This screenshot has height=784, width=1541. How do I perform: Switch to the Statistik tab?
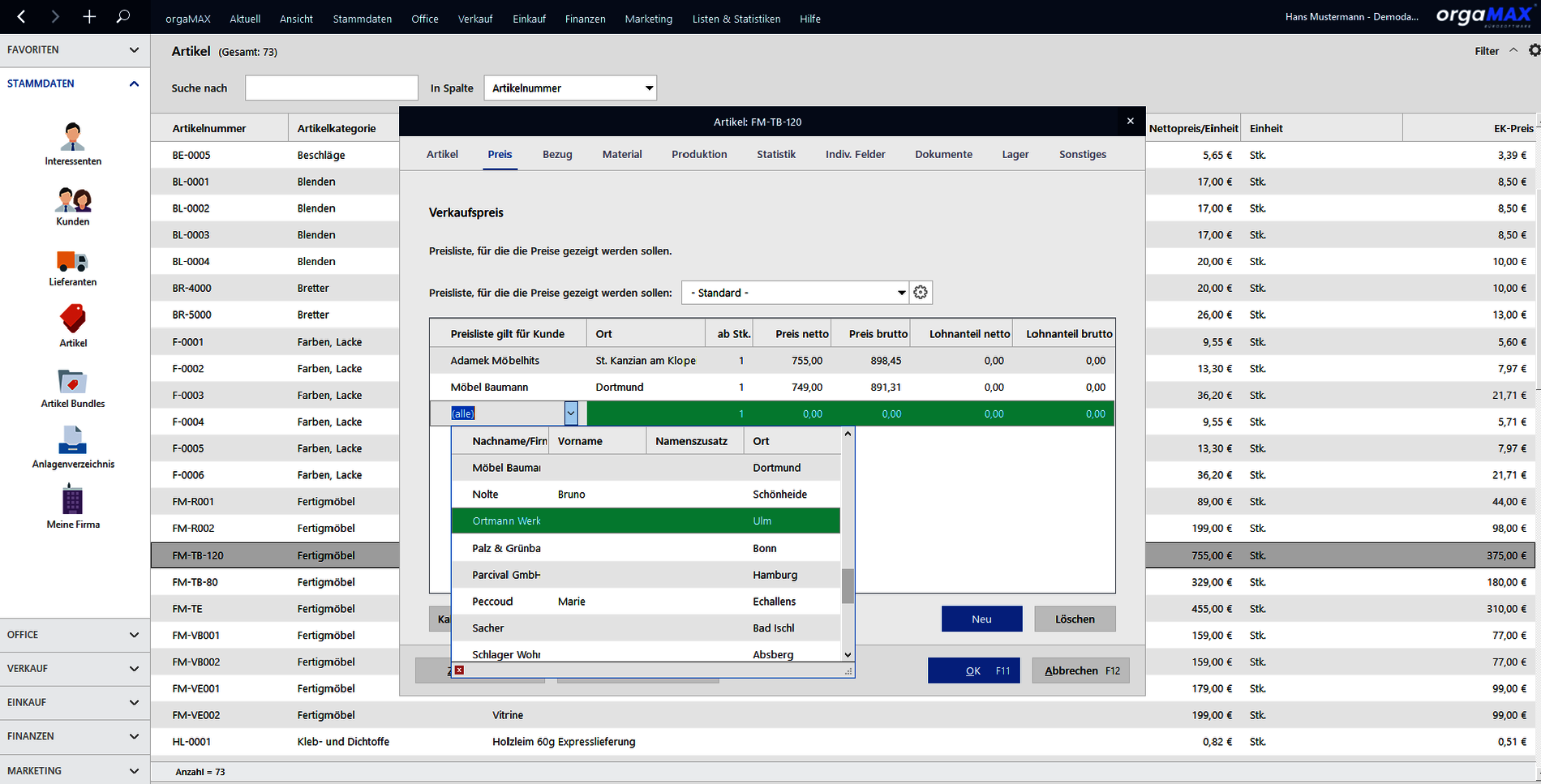click(776, 154)
